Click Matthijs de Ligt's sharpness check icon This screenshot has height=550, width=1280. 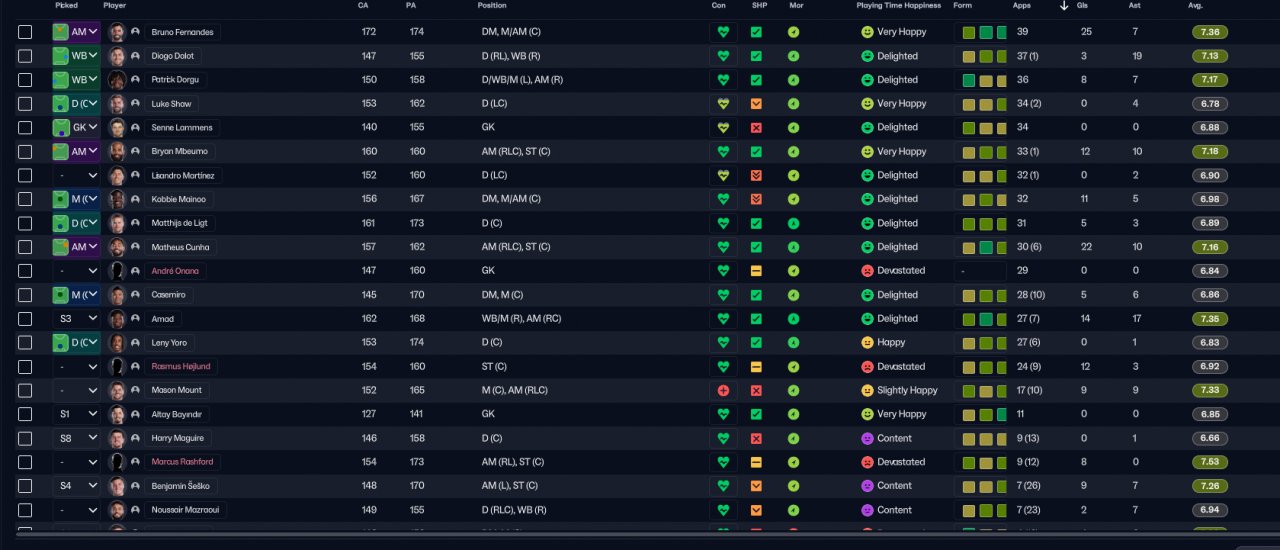756,224
